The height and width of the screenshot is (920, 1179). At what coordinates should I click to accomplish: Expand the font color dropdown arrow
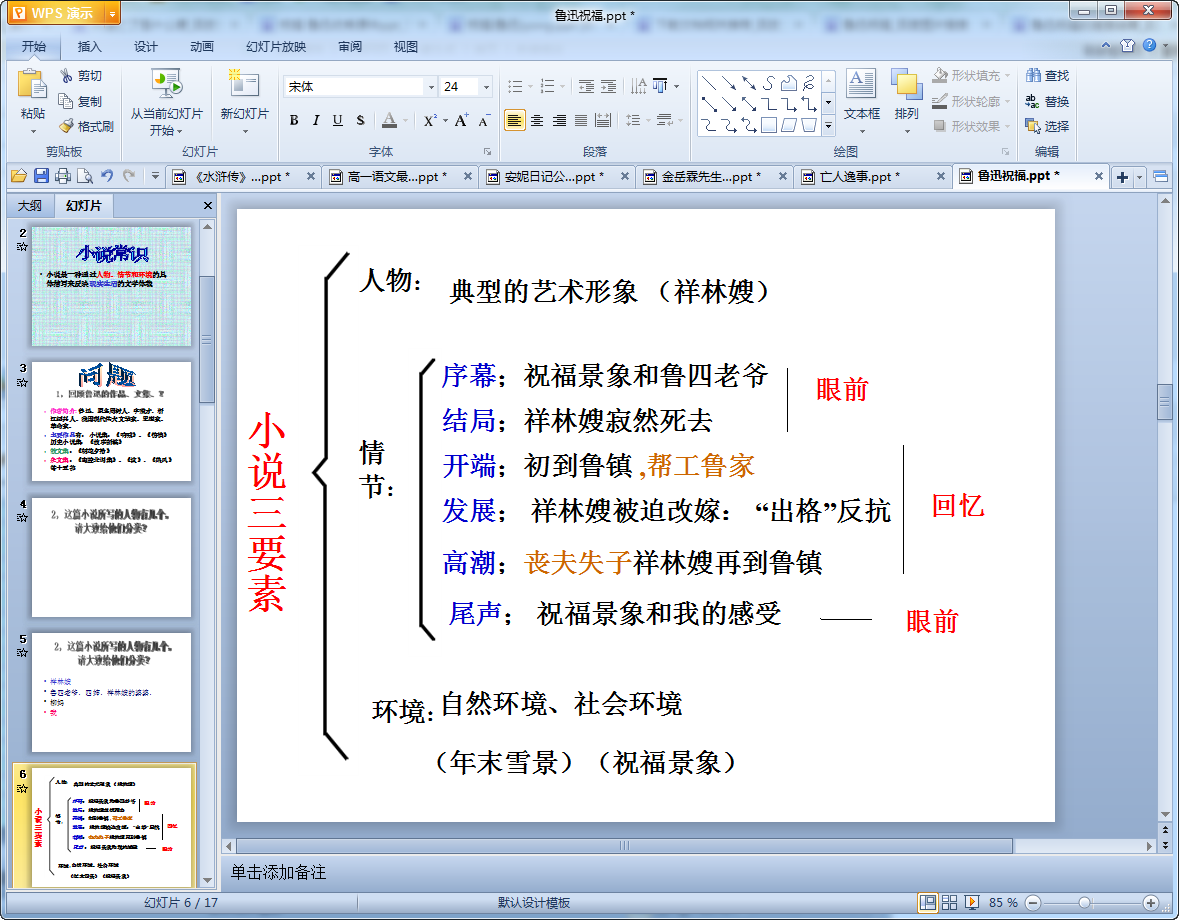[405, 120]
